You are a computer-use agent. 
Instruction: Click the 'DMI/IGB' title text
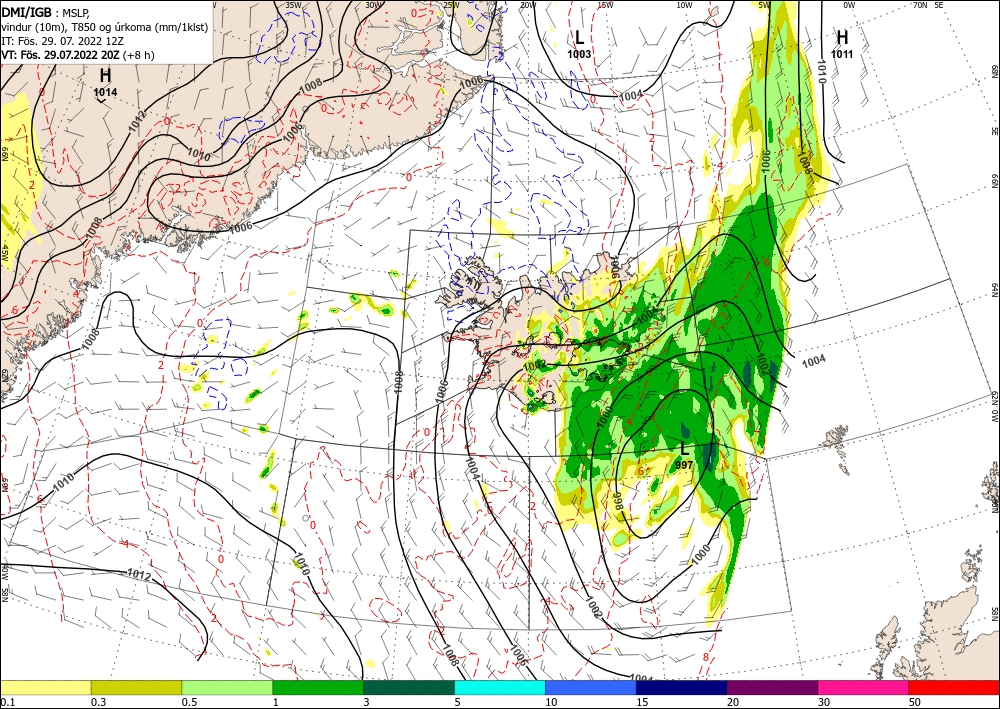tap(26, 13)
